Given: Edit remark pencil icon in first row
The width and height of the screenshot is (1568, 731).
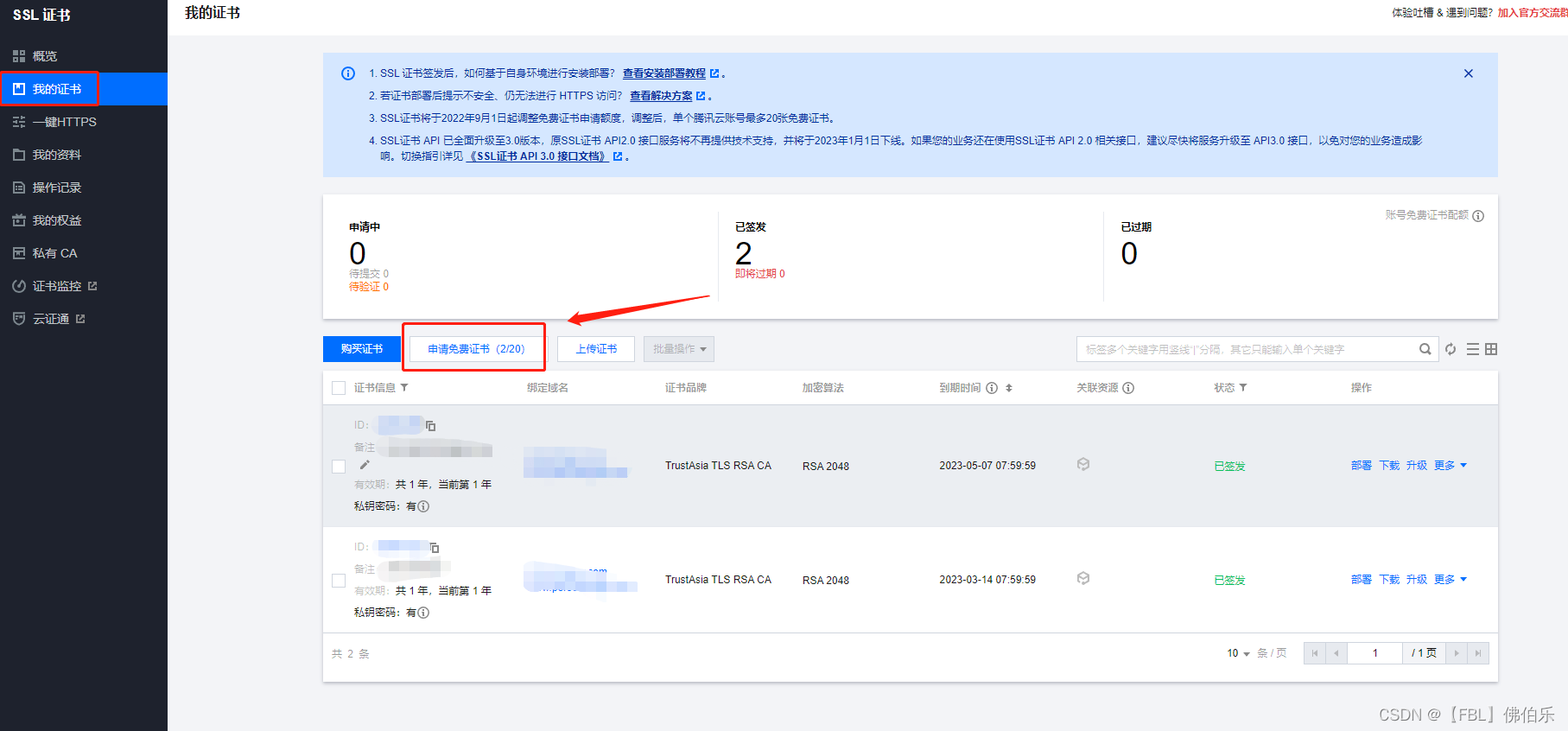Looking at the screenshot, I should pyautogui.click(x=365, y=465).
